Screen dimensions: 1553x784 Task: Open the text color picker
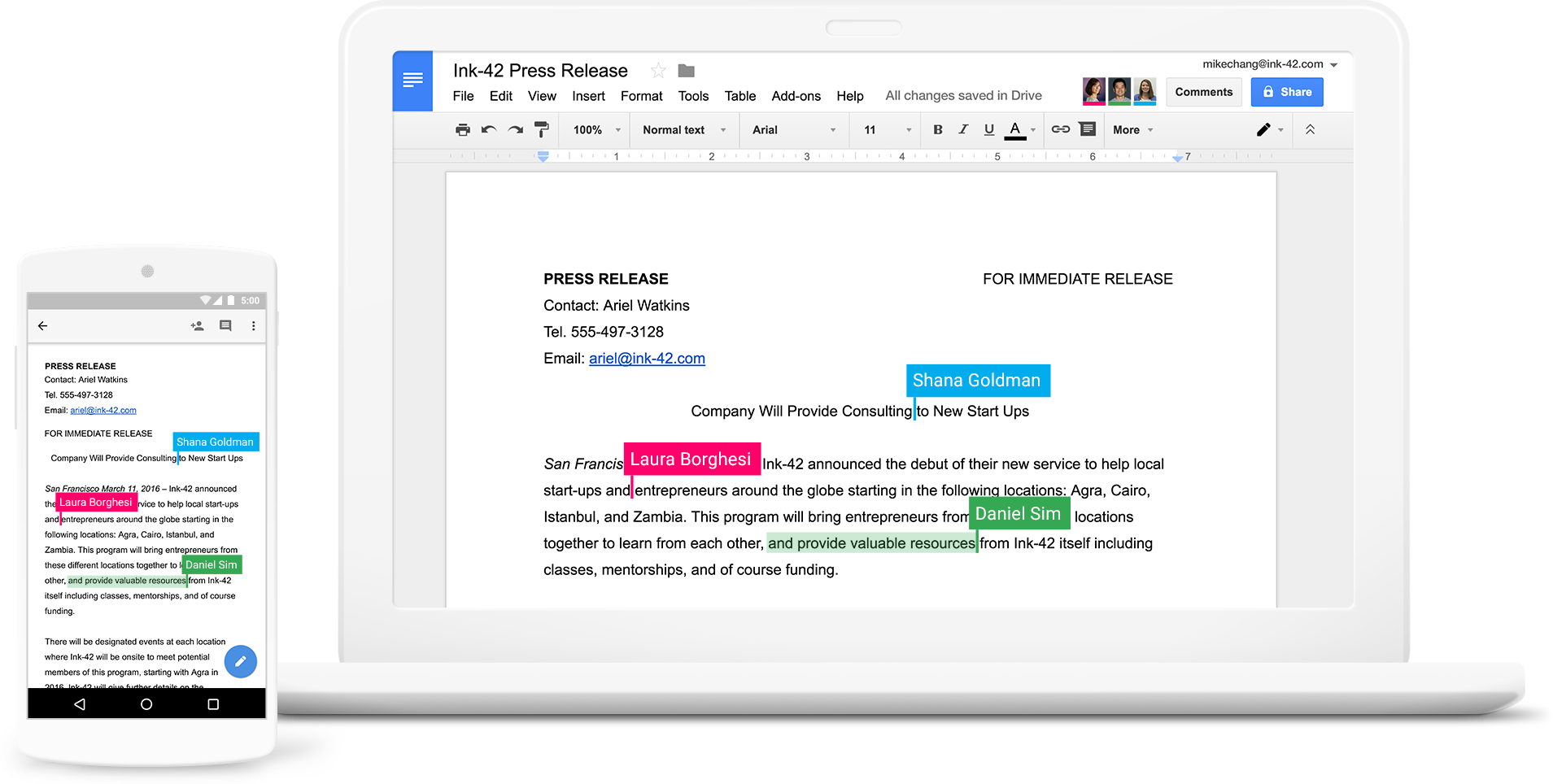[x=1015, y=129]
